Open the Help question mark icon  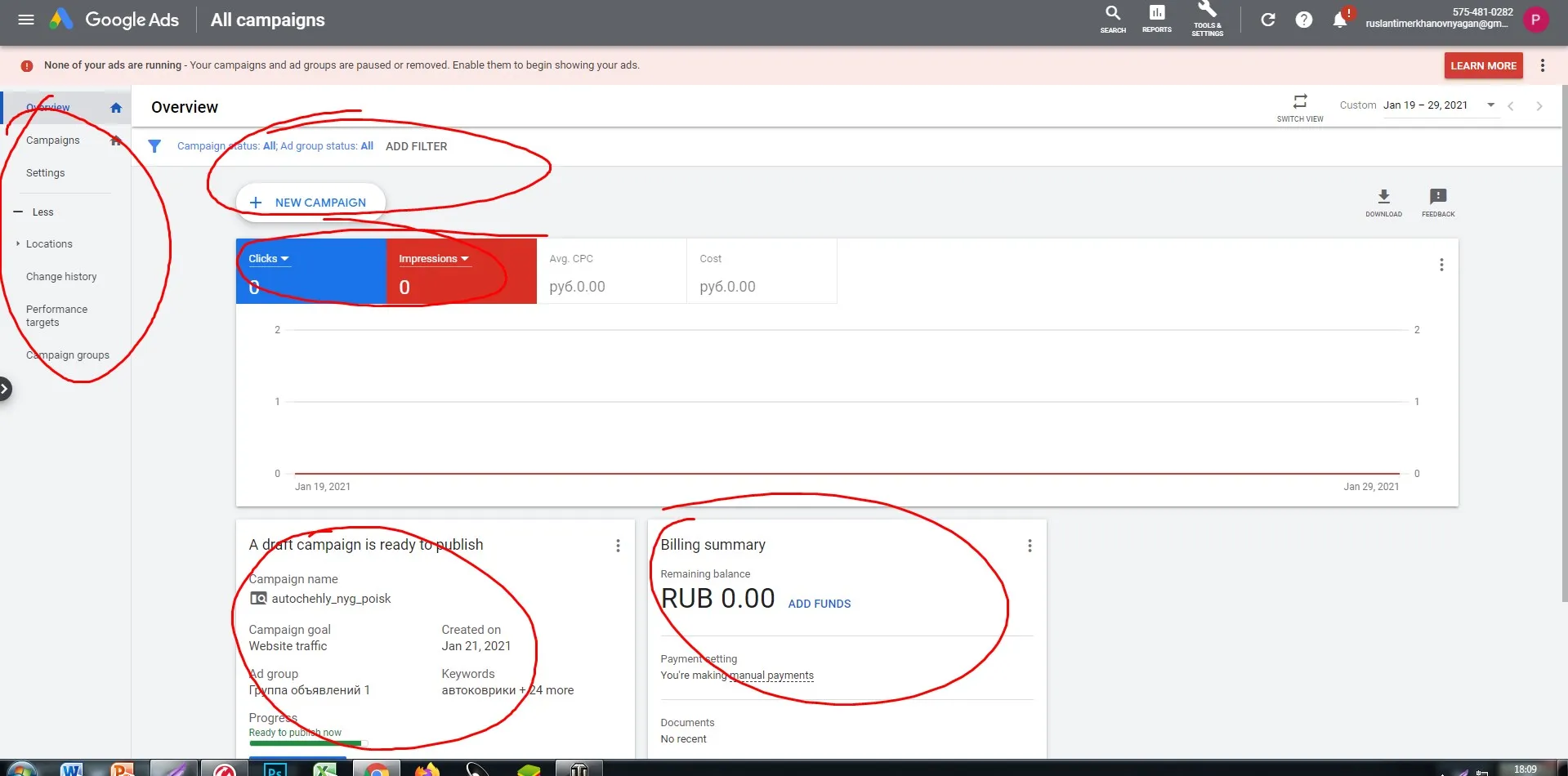click(x=1303, y=20)
